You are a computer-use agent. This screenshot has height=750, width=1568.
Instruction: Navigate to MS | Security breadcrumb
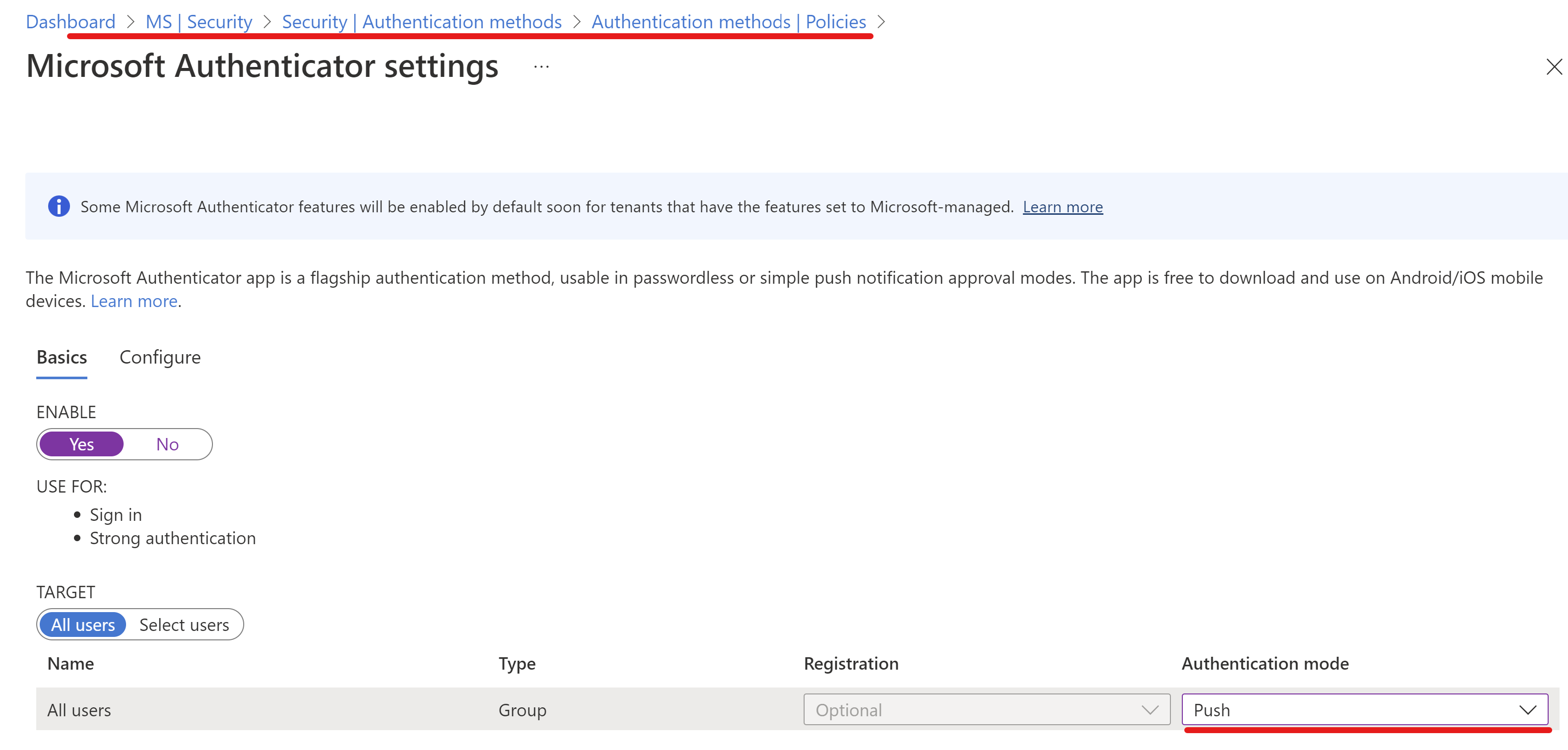point(199,22)
